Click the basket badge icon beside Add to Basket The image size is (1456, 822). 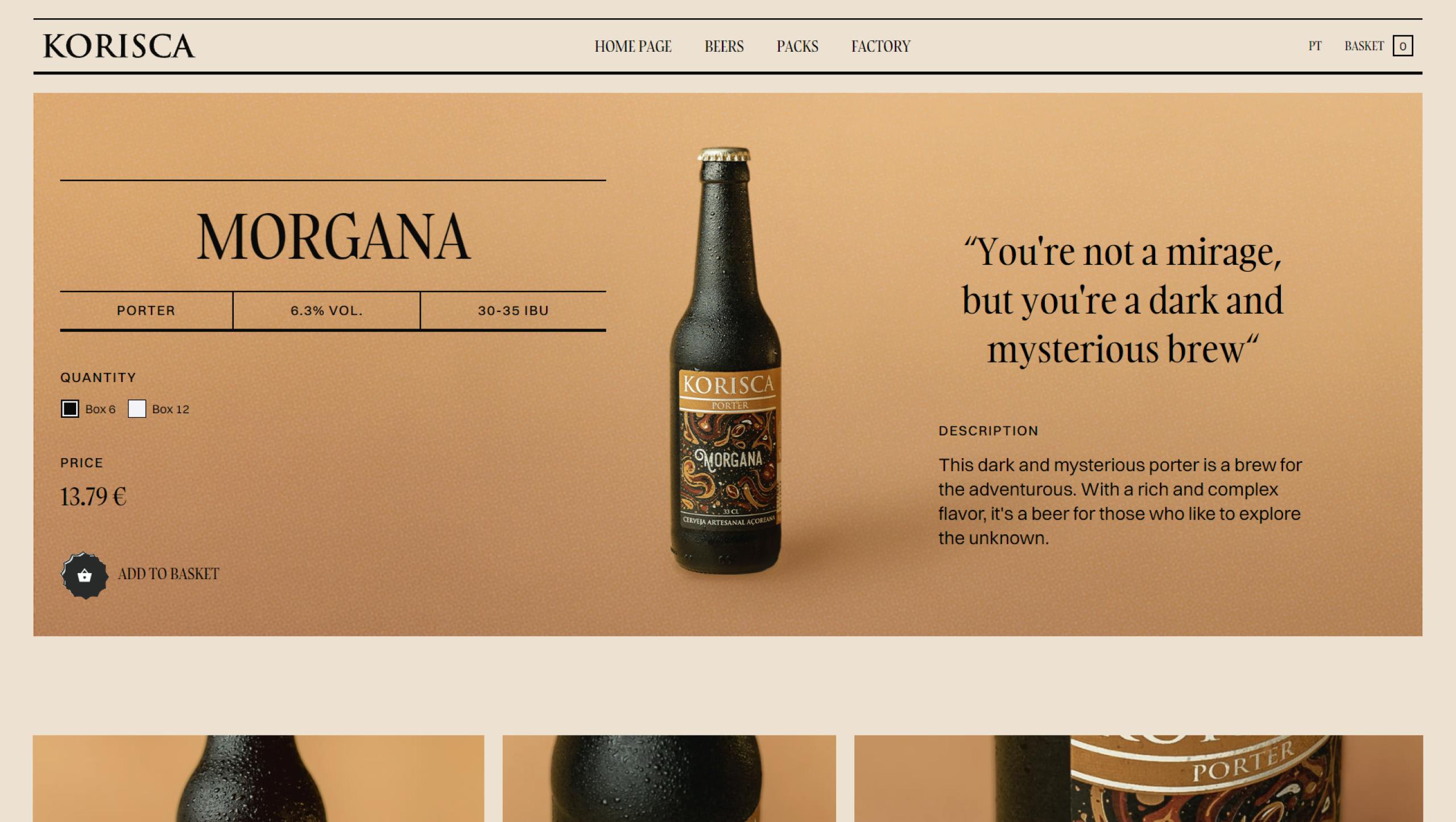tap(84, 575)
